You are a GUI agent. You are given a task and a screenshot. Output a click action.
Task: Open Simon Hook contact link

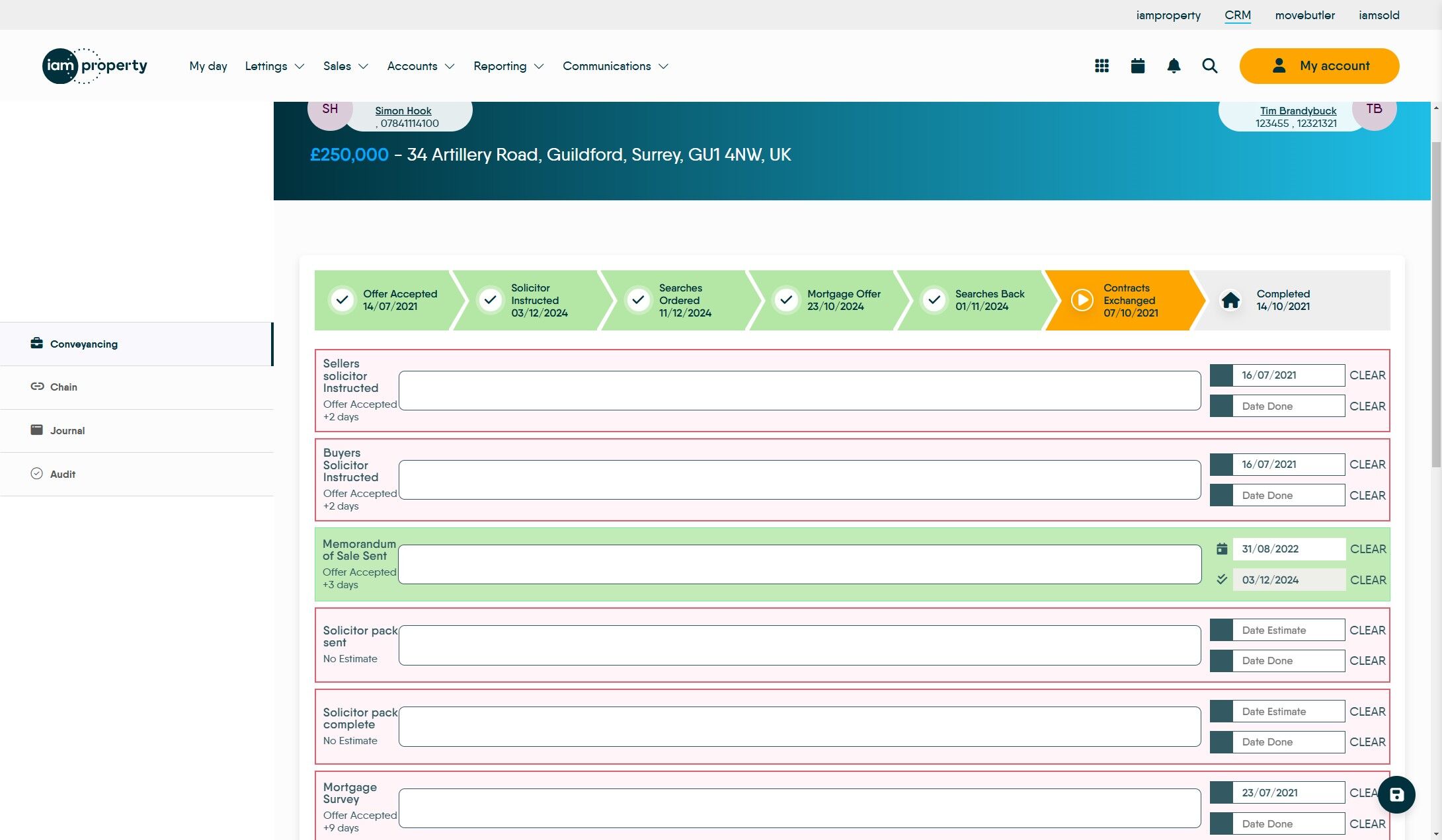(x=403, y=111)
